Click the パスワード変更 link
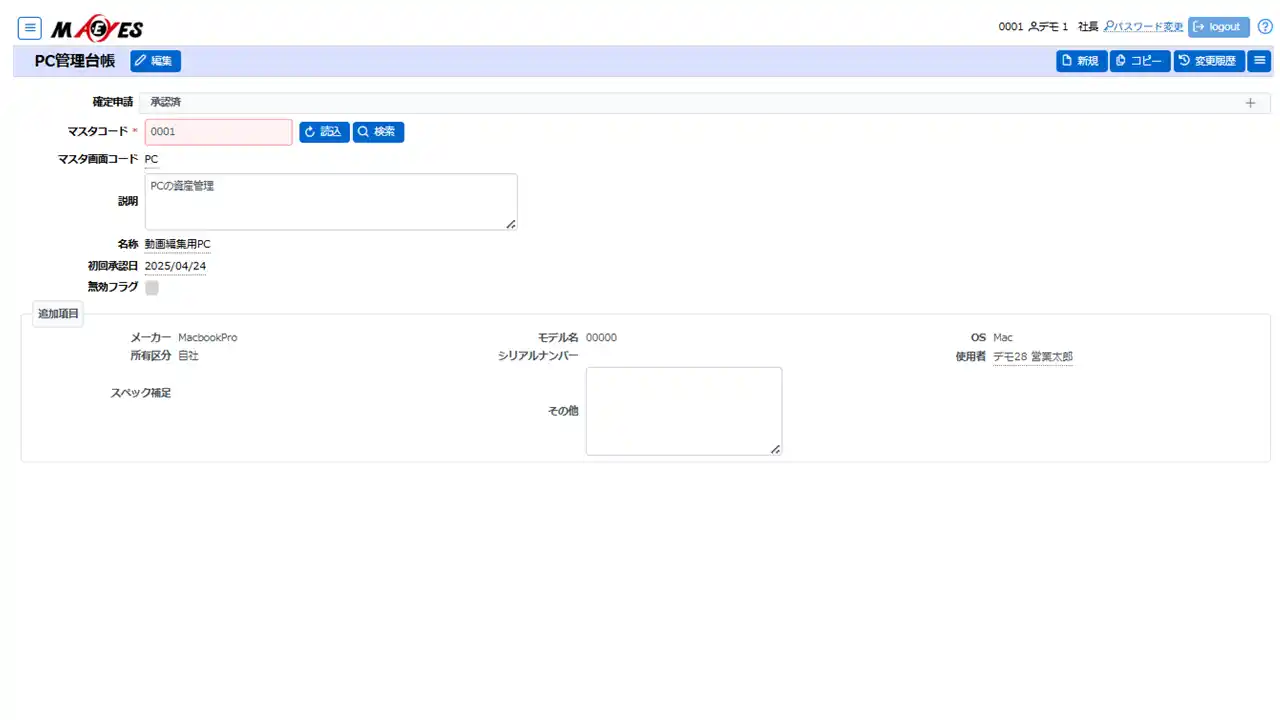 coord(1143,27)
